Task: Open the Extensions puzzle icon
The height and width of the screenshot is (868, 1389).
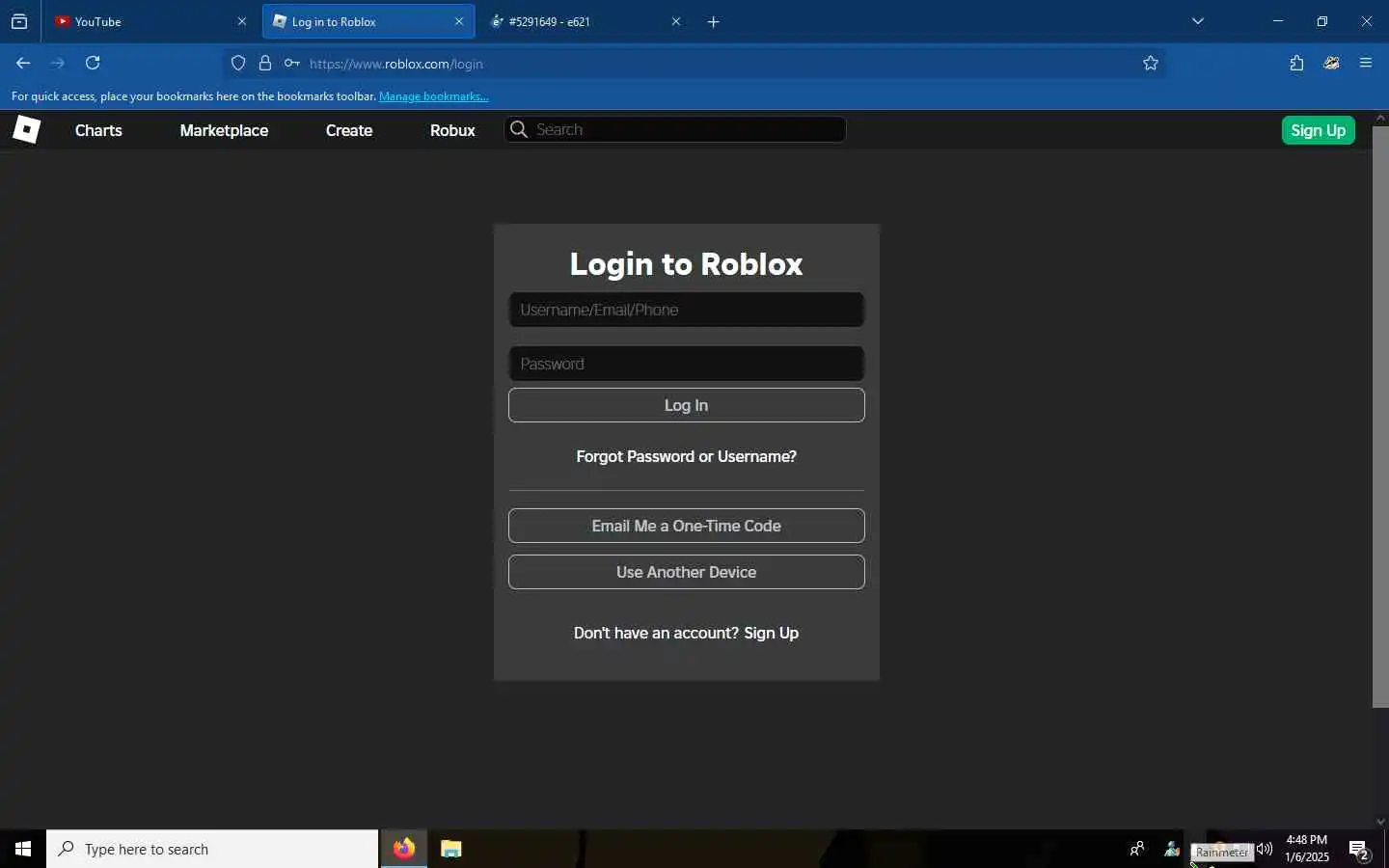Action: coord(1296,63)
